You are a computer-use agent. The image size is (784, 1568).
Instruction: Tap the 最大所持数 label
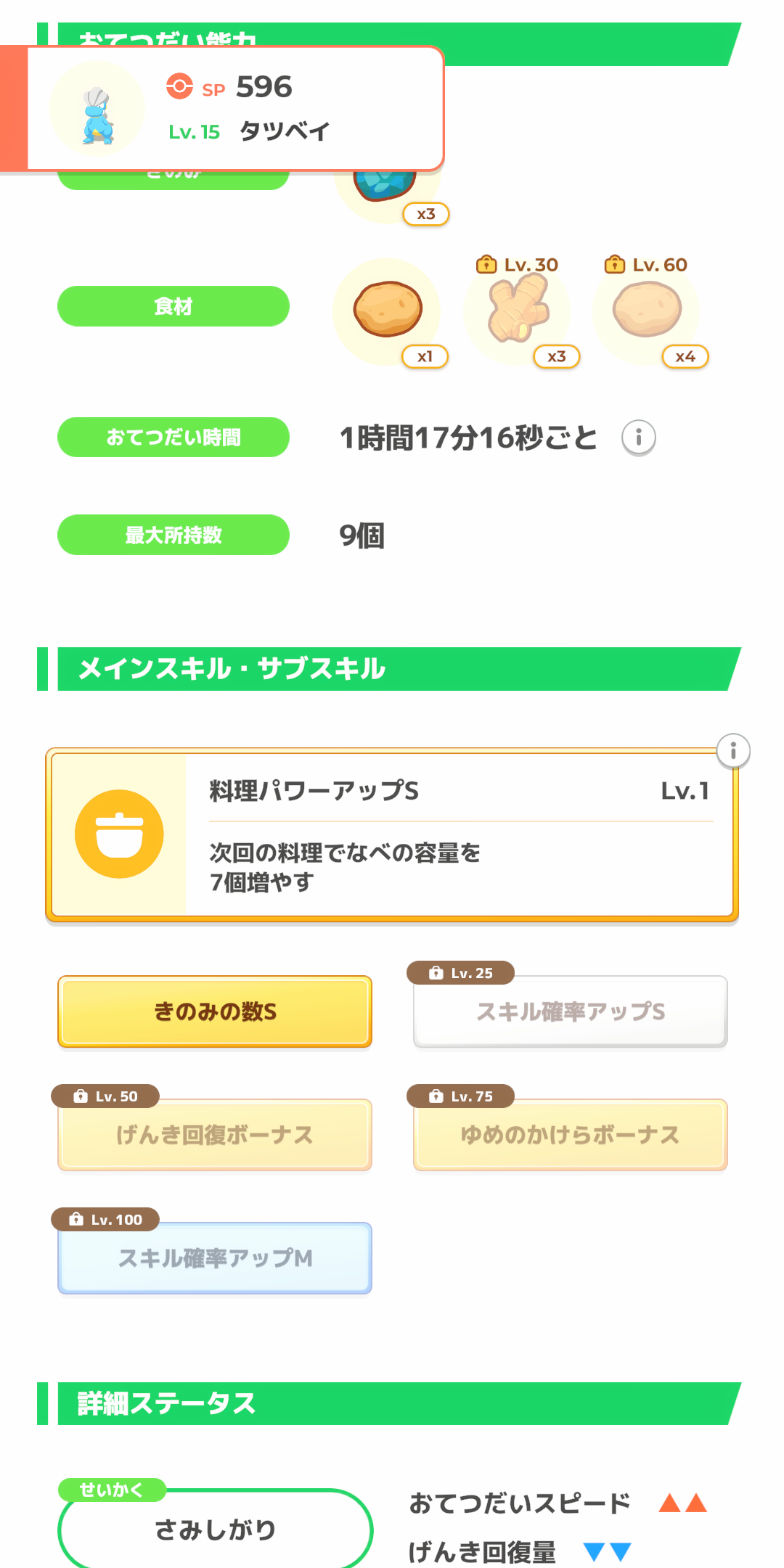coord(173,535)
